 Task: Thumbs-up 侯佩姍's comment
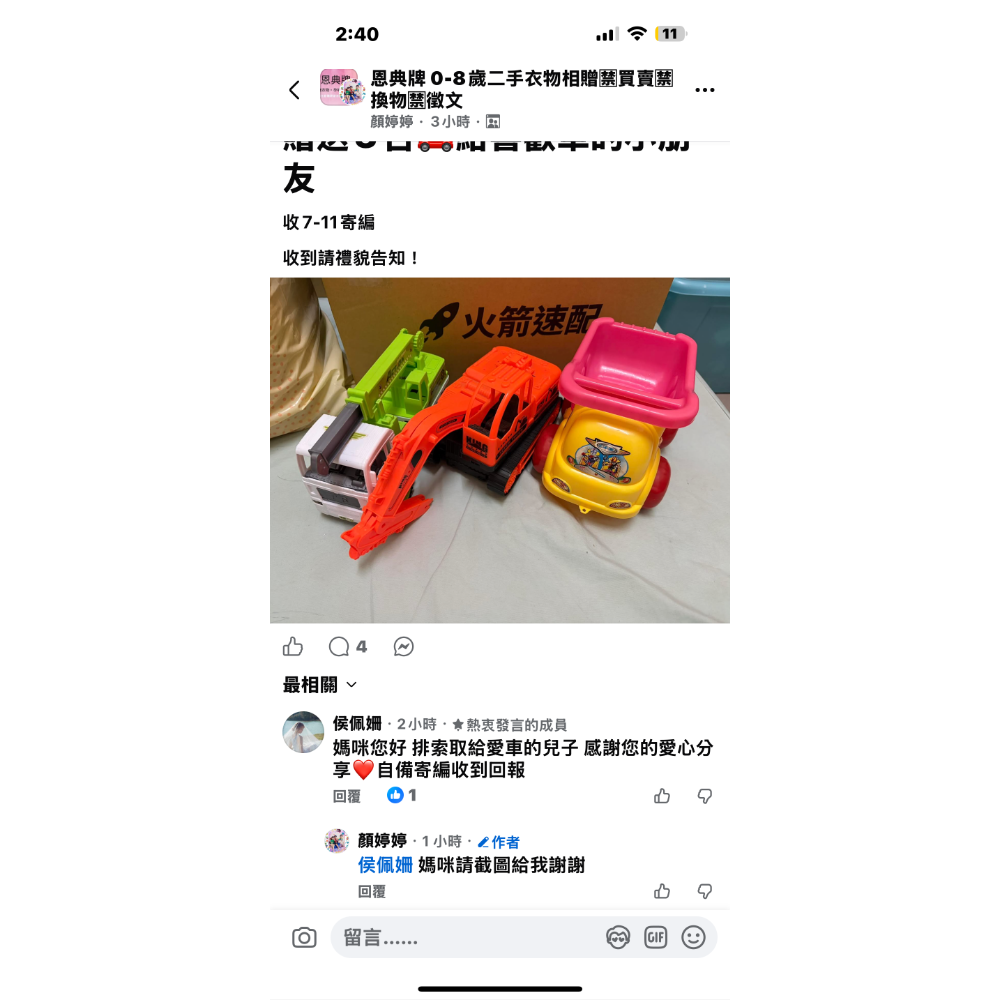[x=662, y=796]
